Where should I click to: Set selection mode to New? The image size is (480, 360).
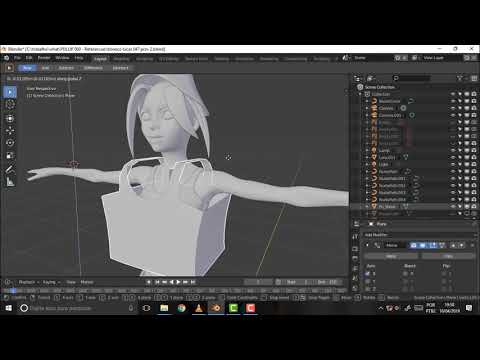tap(27, 68)
